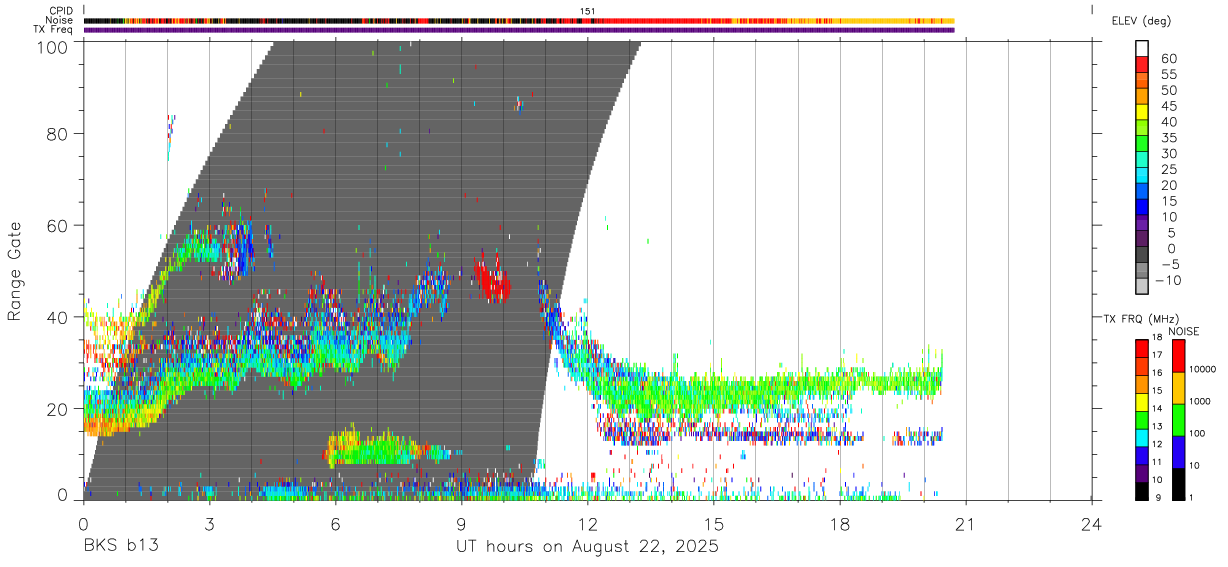Click the 1 label on NOISE scale
The width and height of the screenshot is (1228, 567).
1192,497
